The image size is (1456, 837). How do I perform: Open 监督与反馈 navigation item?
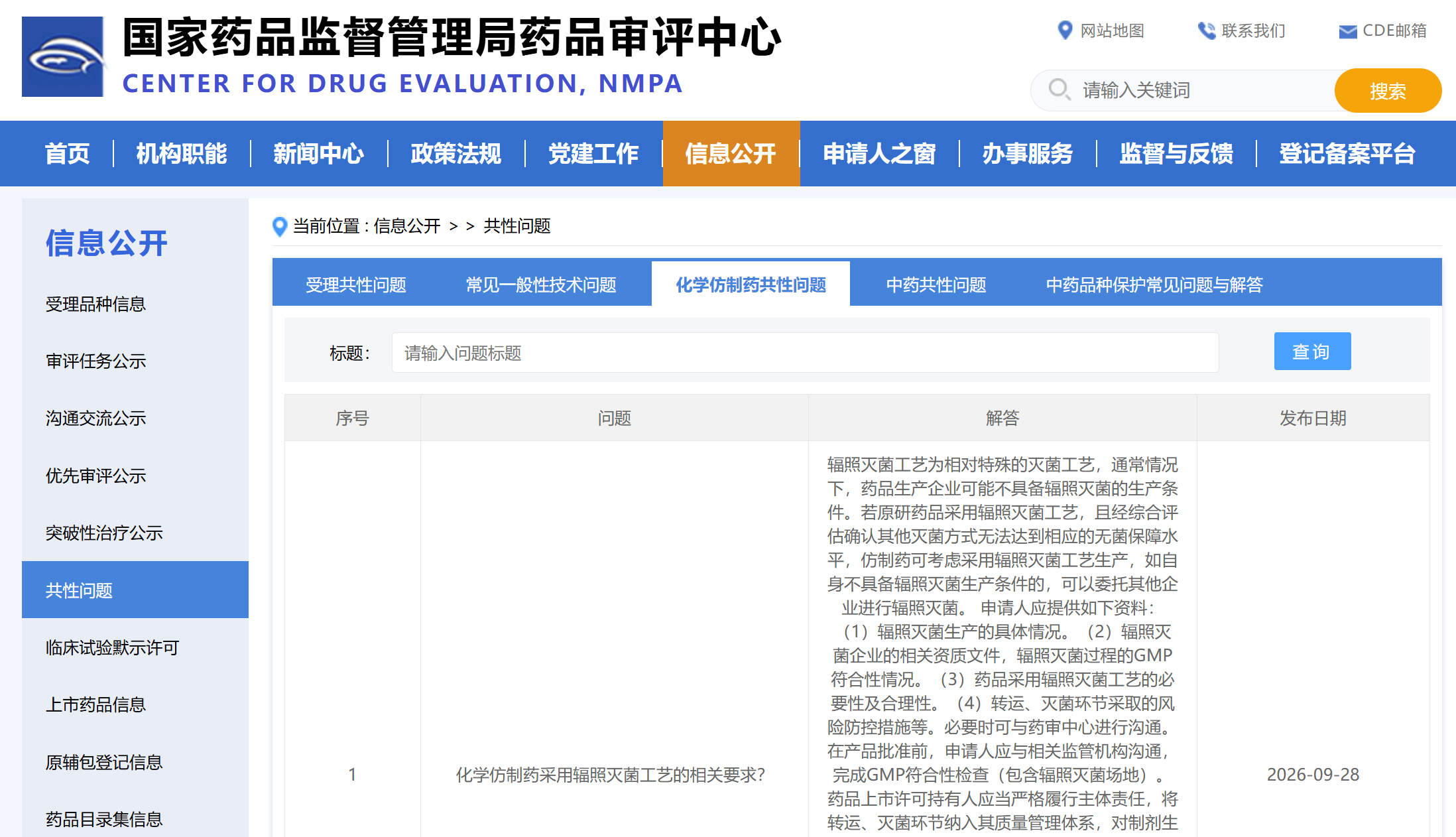click(1176, 154)
